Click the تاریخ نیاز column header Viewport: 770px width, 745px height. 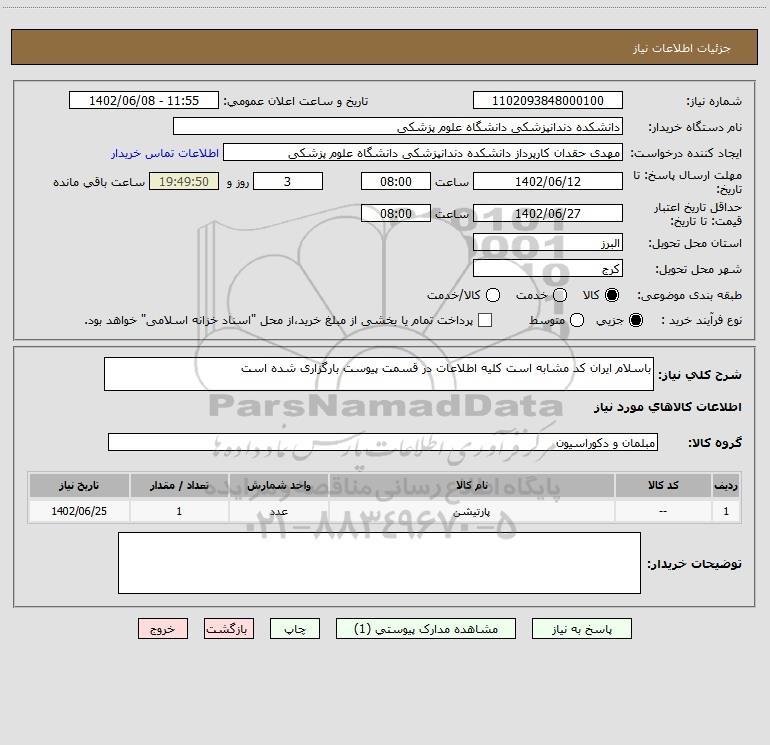coord(79,485)
